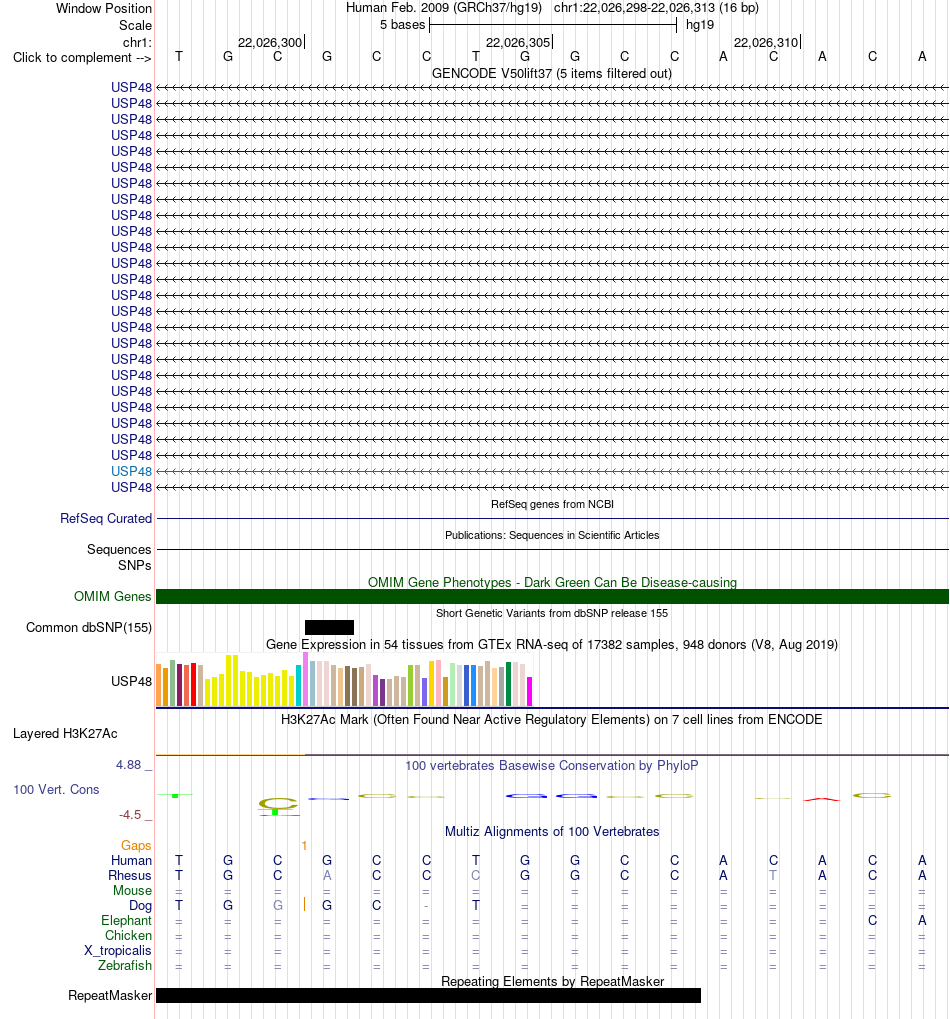Click the topmost USP48 GENCODE transcript label
Image resolution: width=950 pixels, height=1019 pixels.
pos(131,87)
